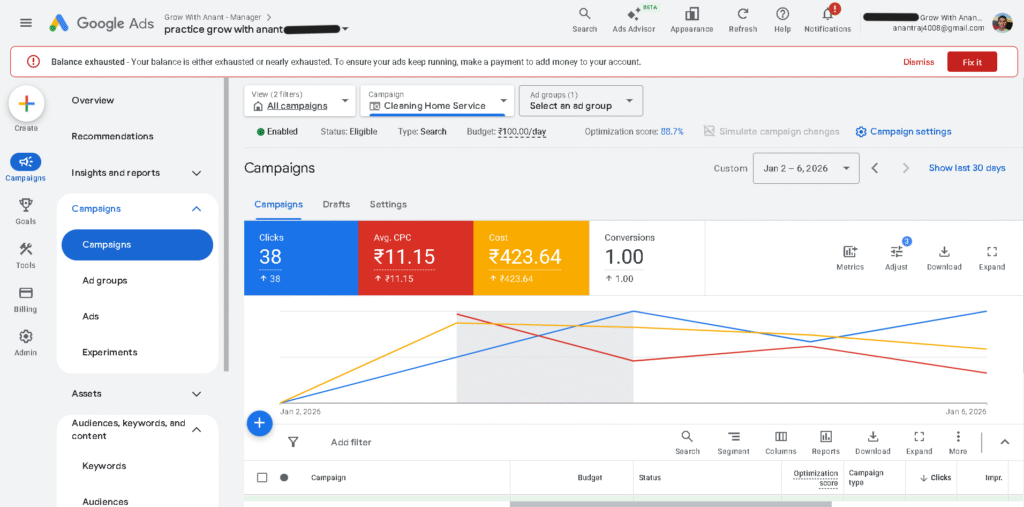
Task: Open Tools in the left rail
Action: [x=25, y=255]
